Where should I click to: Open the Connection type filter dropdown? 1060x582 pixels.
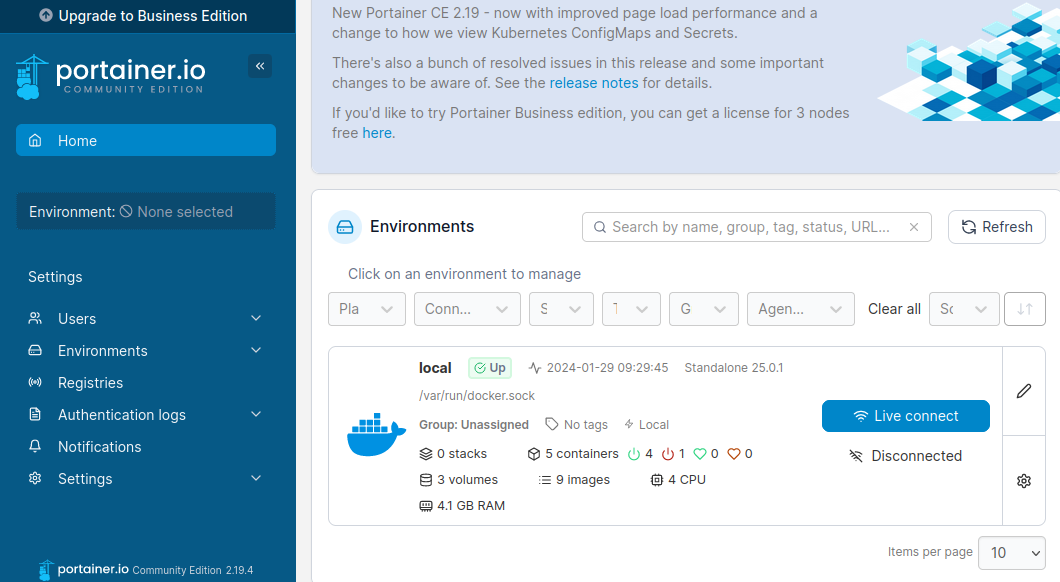pyautogui.click(x=467, y=309)
